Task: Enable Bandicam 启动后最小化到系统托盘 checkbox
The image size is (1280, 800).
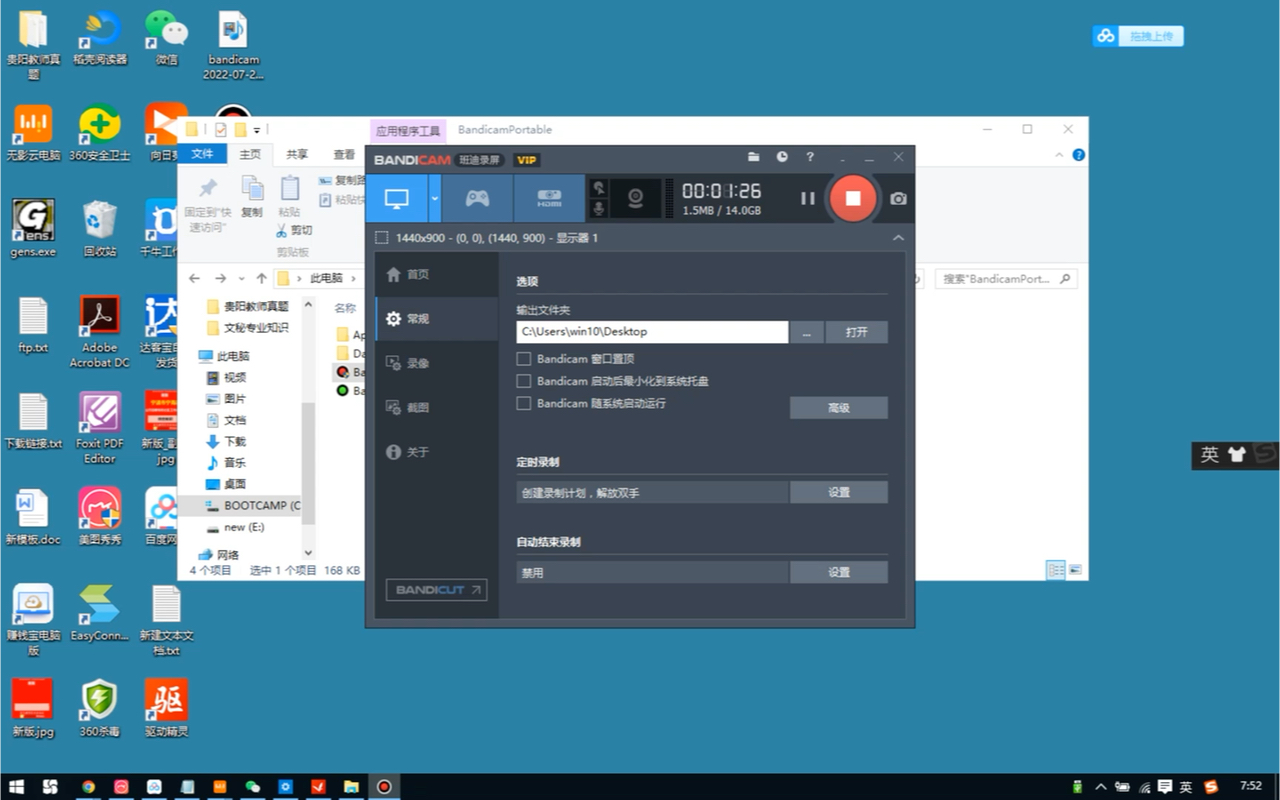Action: pos(523,381)
